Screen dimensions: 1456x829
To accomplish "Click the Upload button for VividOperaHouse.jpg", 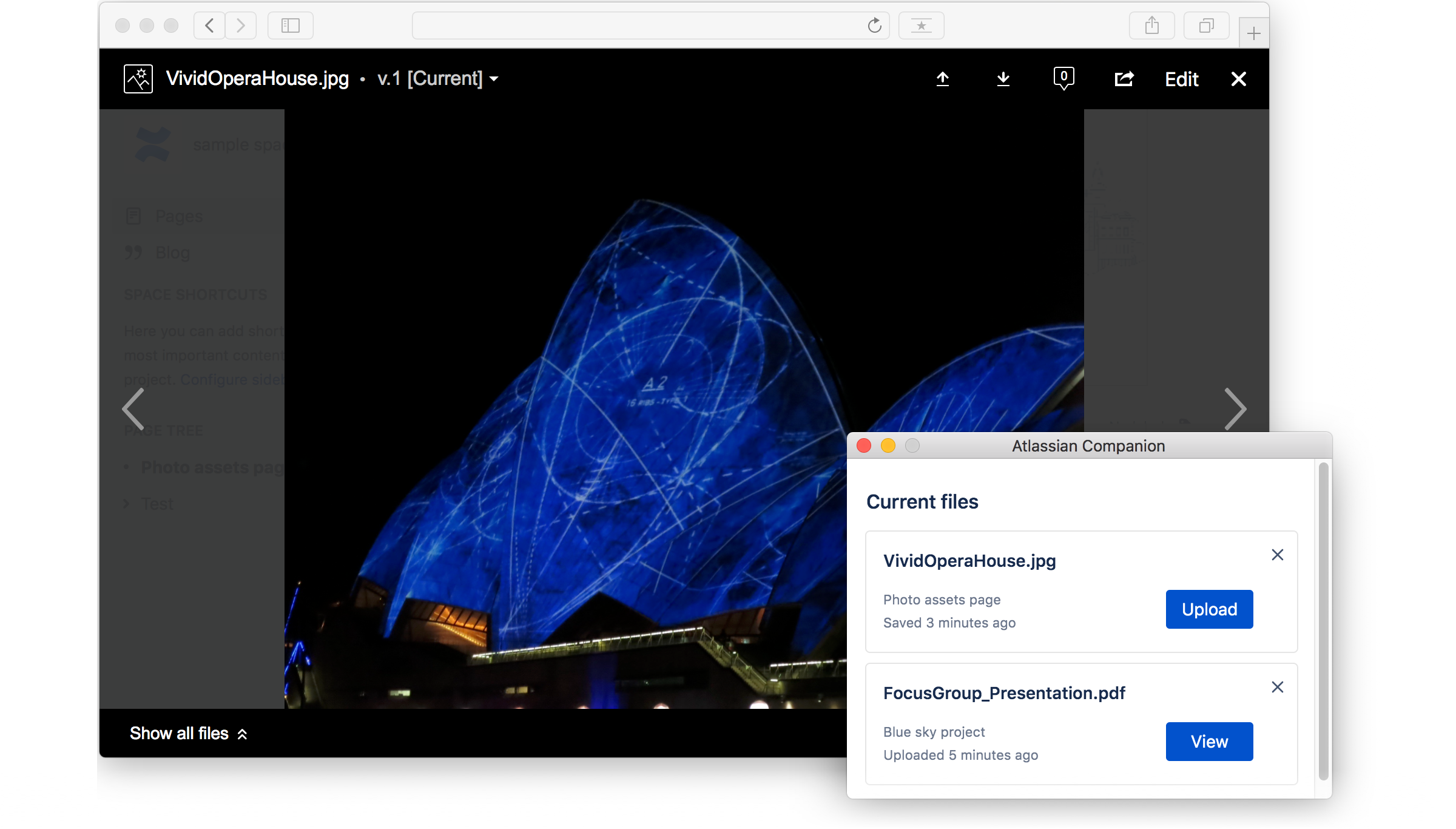I will tap(1209, 609).
